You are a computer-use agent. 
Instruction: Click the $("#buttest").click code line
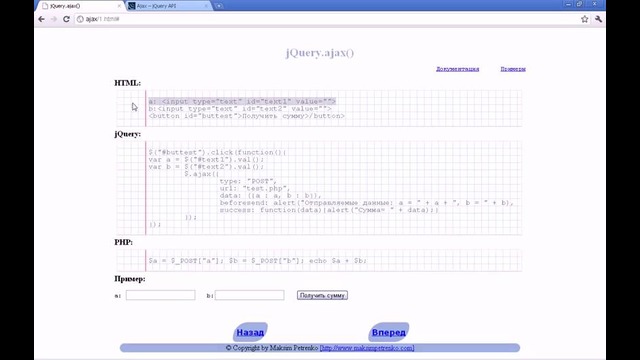[x=218, y=152]
